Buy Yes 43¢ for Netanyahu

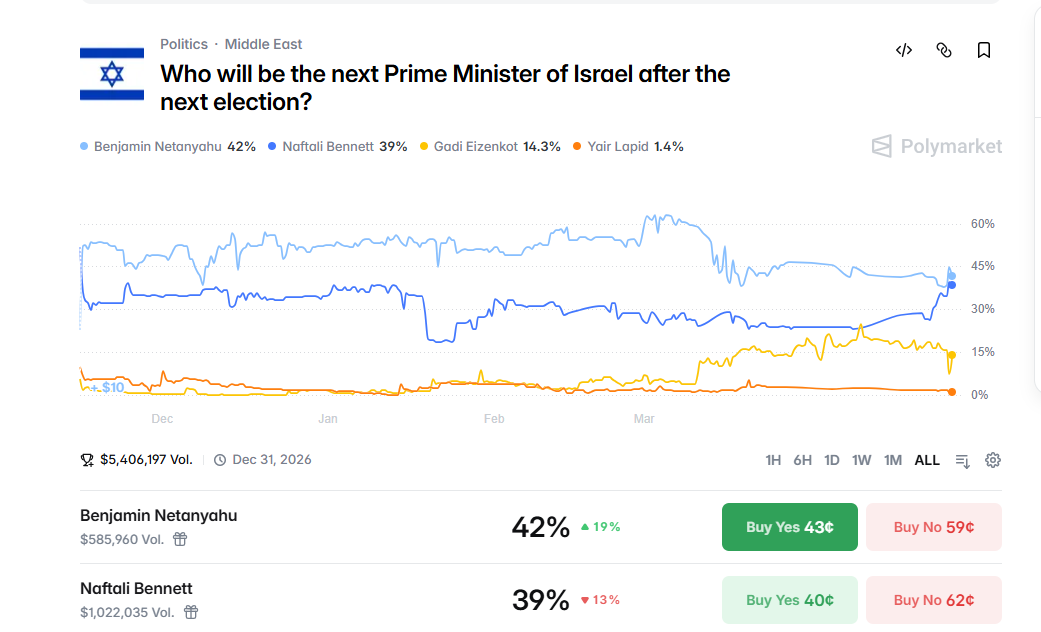(x=790, y=527)
